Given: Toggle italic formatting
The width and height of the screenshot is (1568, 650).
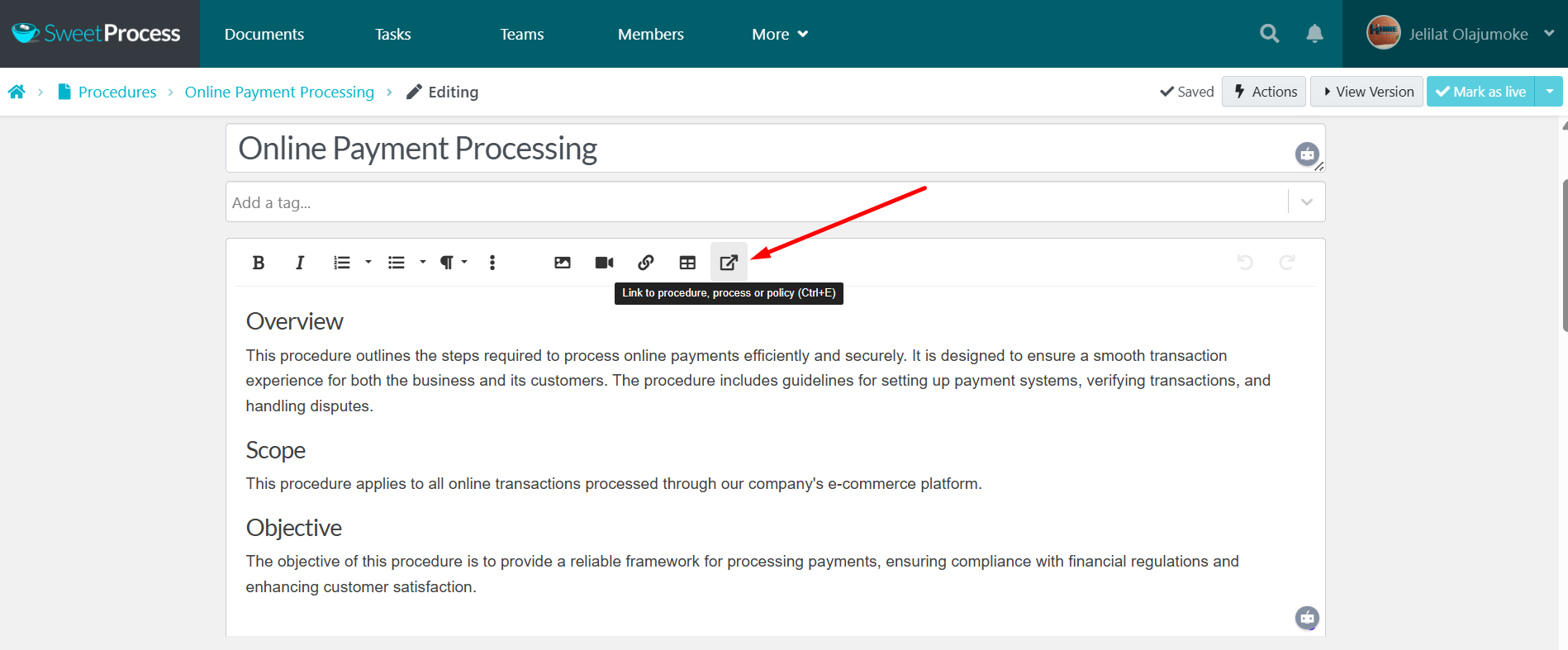Looking at the screenshot, I should [x=300, y=263].
